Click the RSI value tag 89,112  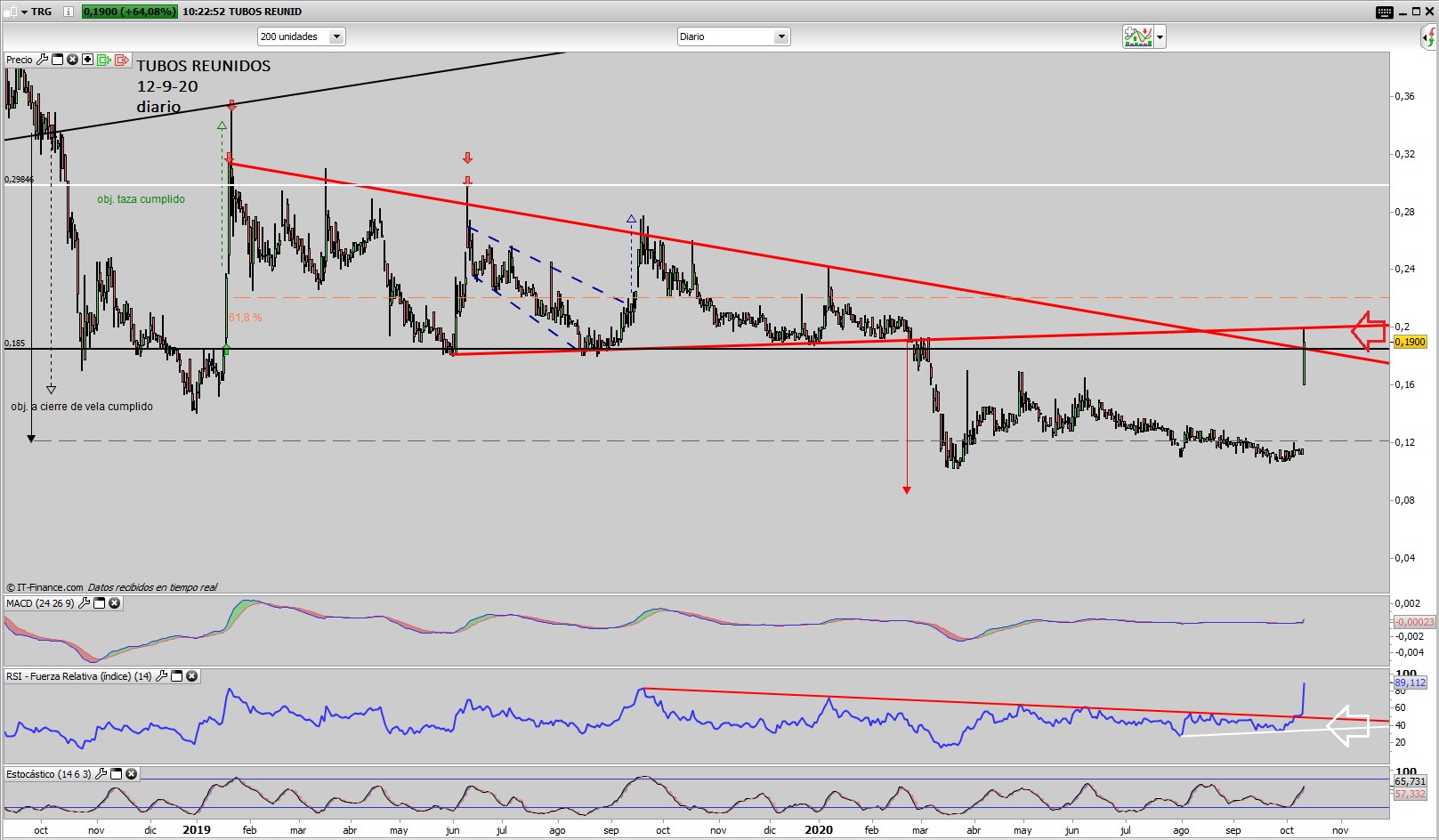1410,682
